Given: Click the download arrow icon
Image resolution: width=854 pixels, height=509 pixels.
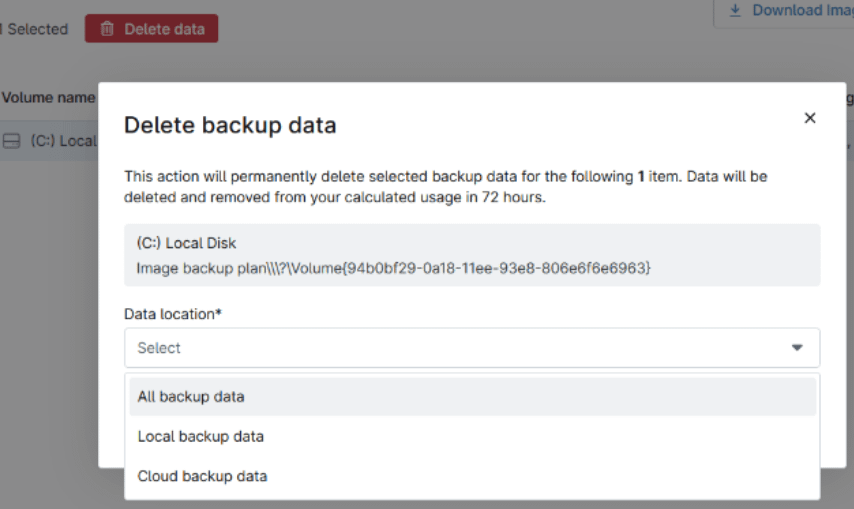Looking at the screenshot, I should (735, 10).
